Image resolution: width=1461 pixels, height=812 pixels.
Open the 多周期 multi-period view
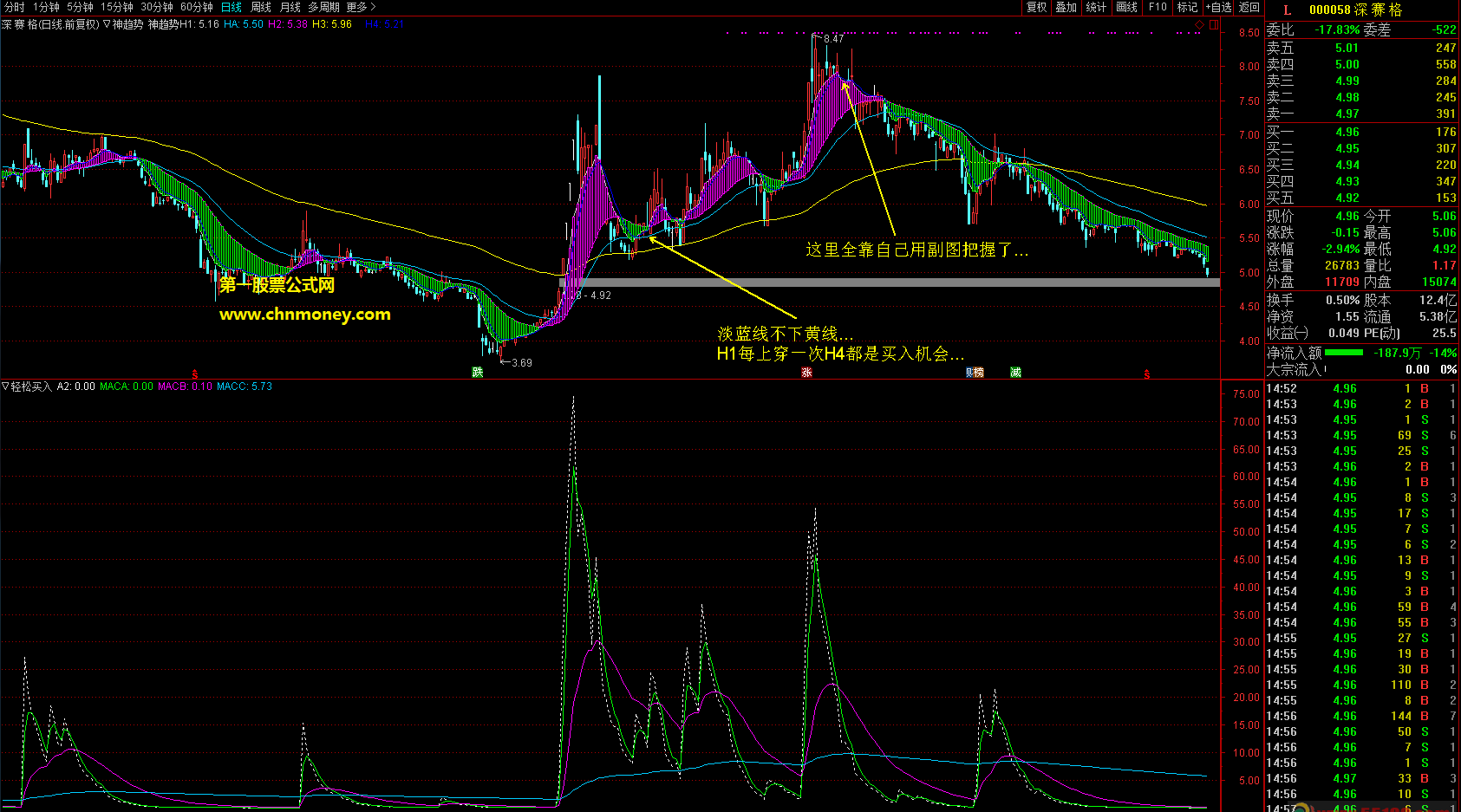point(323,7)
